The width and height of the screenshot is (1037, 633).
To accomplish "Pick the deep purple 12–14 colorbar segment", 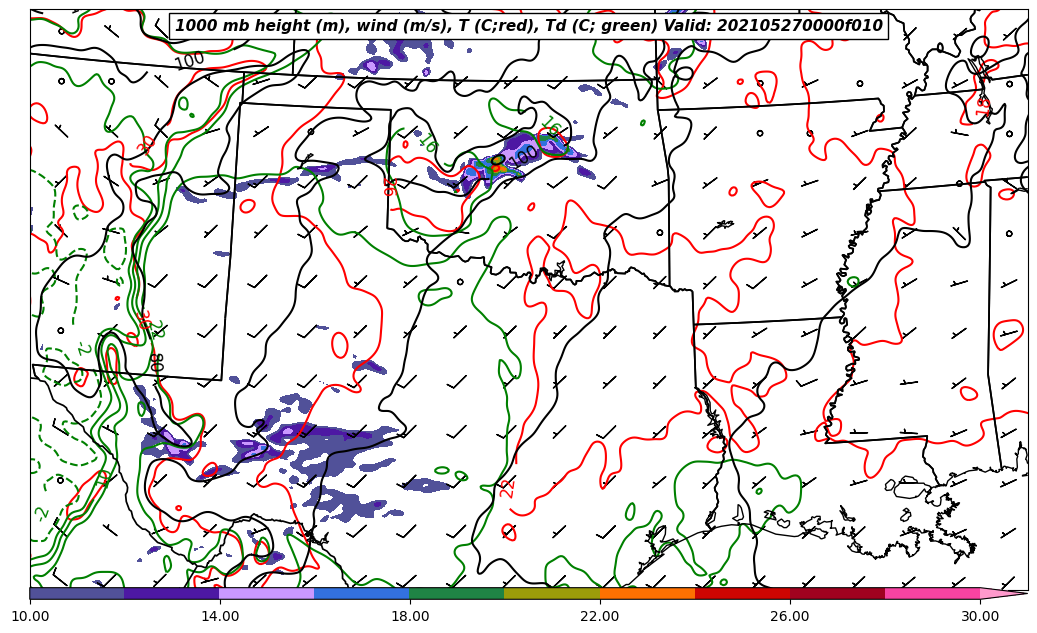I will [x=172, y=593].
